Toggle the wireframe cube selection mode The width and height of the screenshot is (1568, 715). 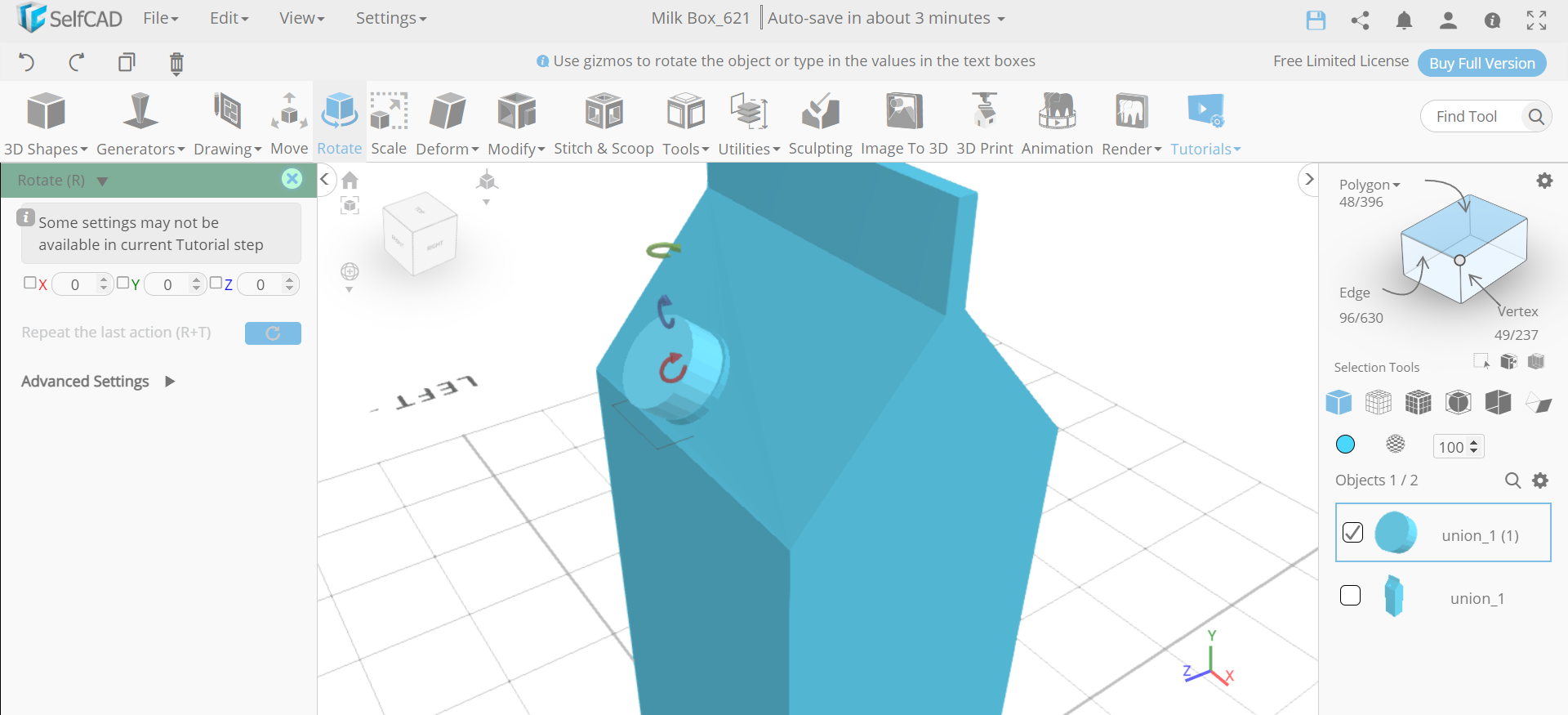coord(1379,402)
